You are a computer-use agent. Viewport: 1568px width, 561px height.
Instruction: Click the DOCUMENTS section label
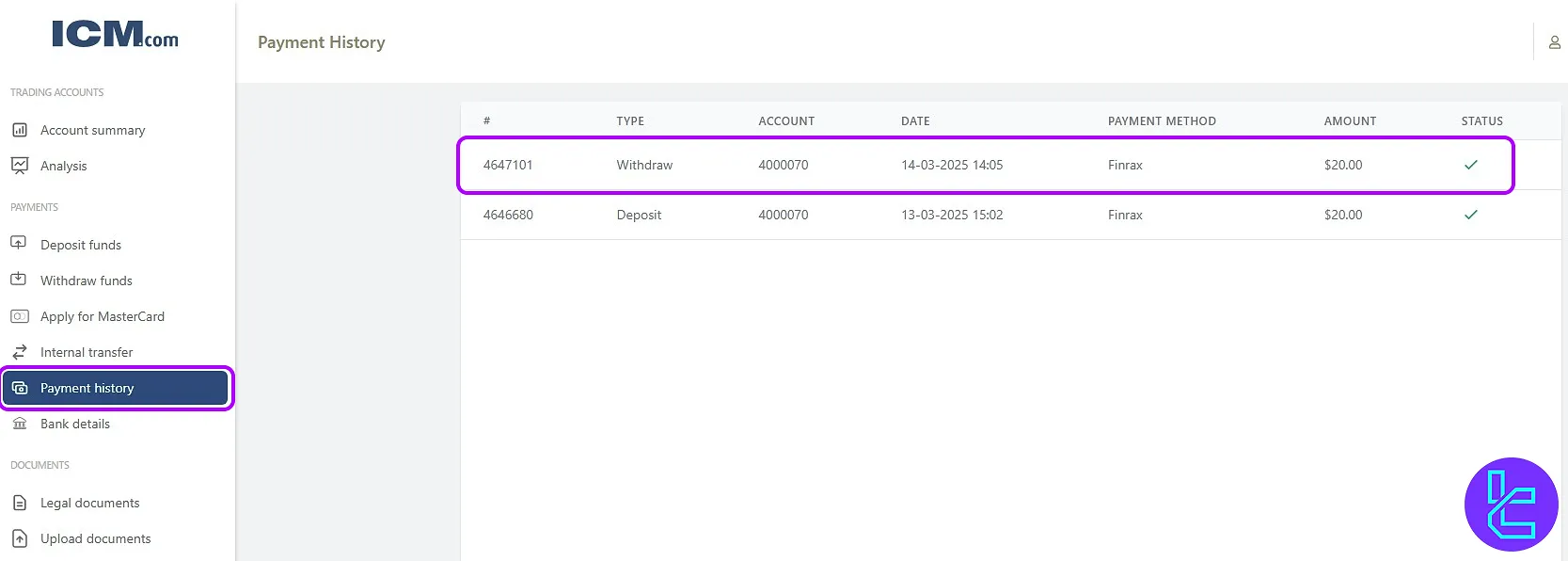coord(40,465)
